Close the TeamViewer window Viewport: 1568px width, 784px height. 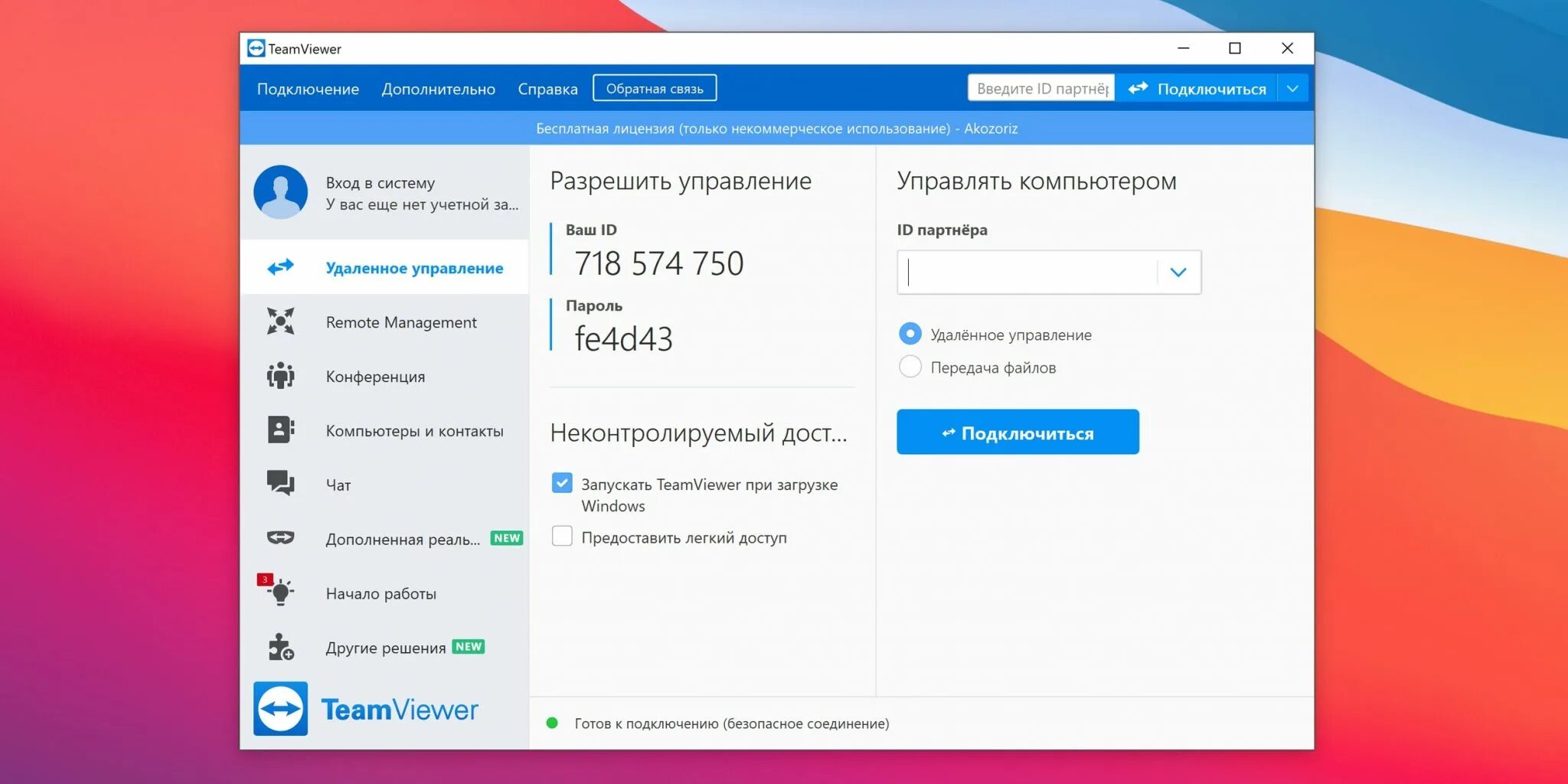tap(1288, 48)
